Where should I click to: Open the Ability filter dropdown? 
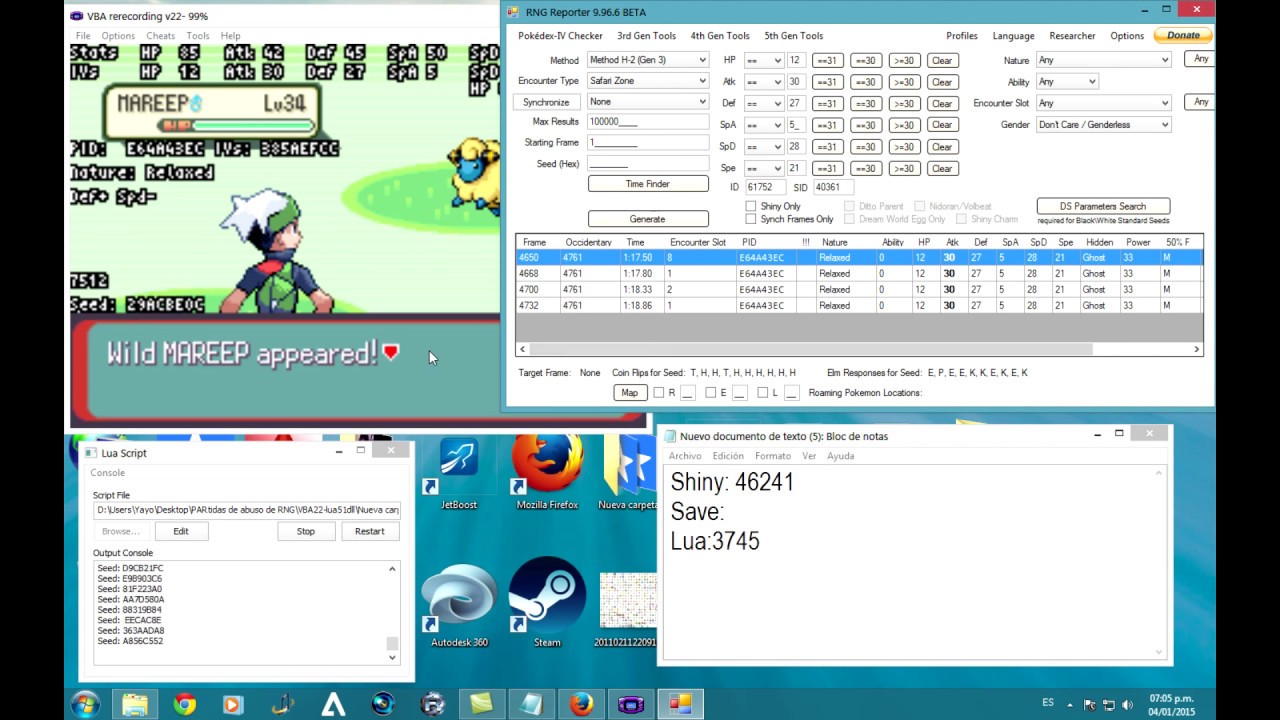coord(1067,82)
